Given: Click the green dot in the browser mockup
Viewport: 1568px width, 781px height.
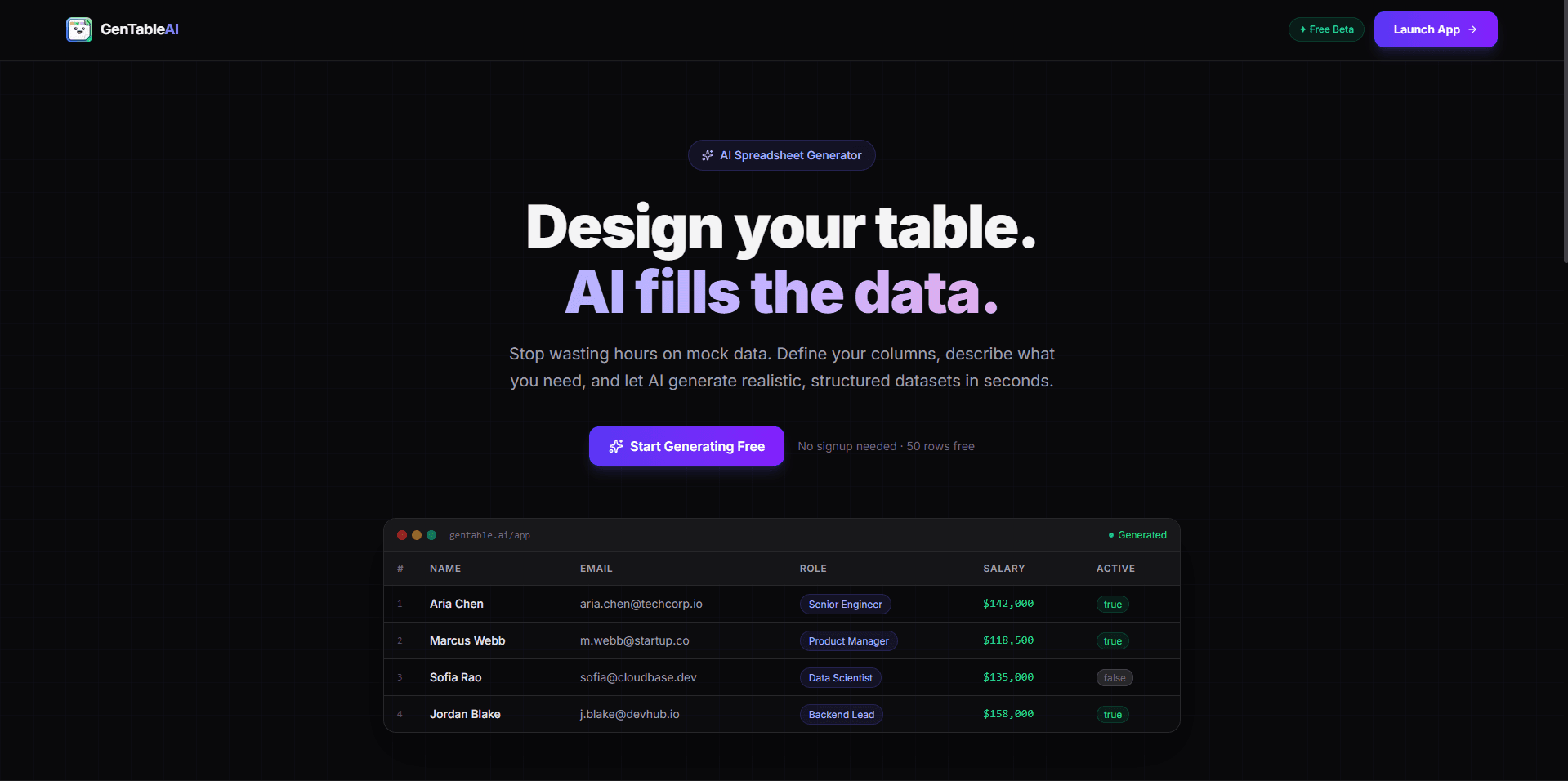Looking at the screenshot, I should coord(431,535).
